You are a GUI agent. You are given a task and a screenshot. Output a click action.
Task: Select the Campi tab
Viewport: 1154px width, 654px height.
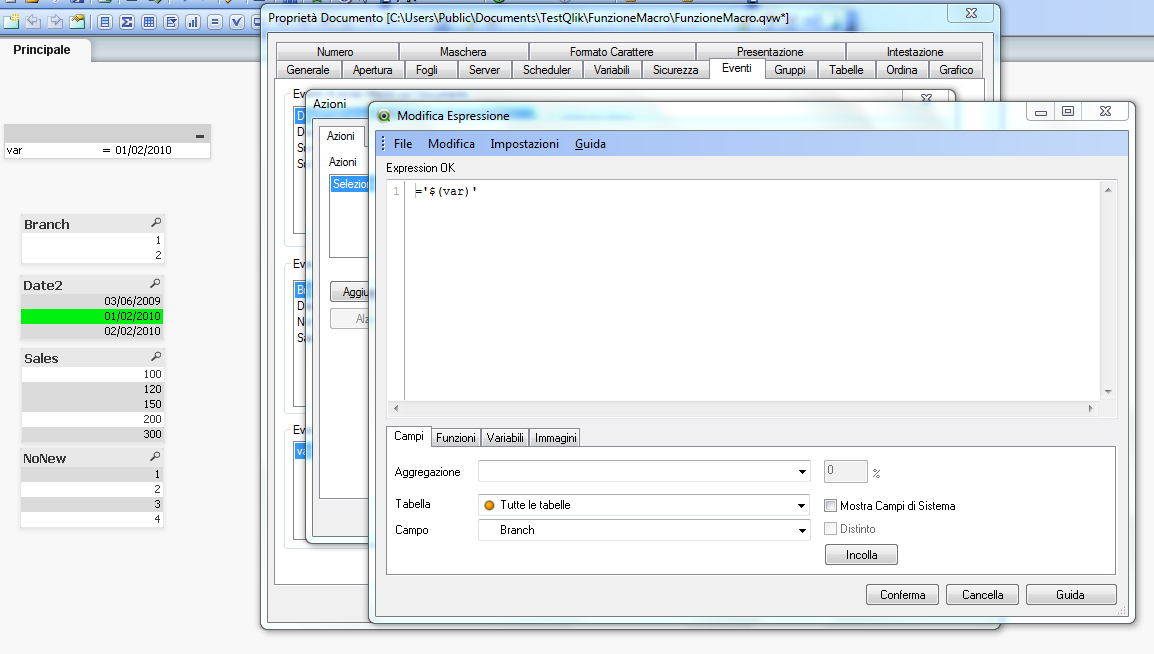tap(408, 436)
